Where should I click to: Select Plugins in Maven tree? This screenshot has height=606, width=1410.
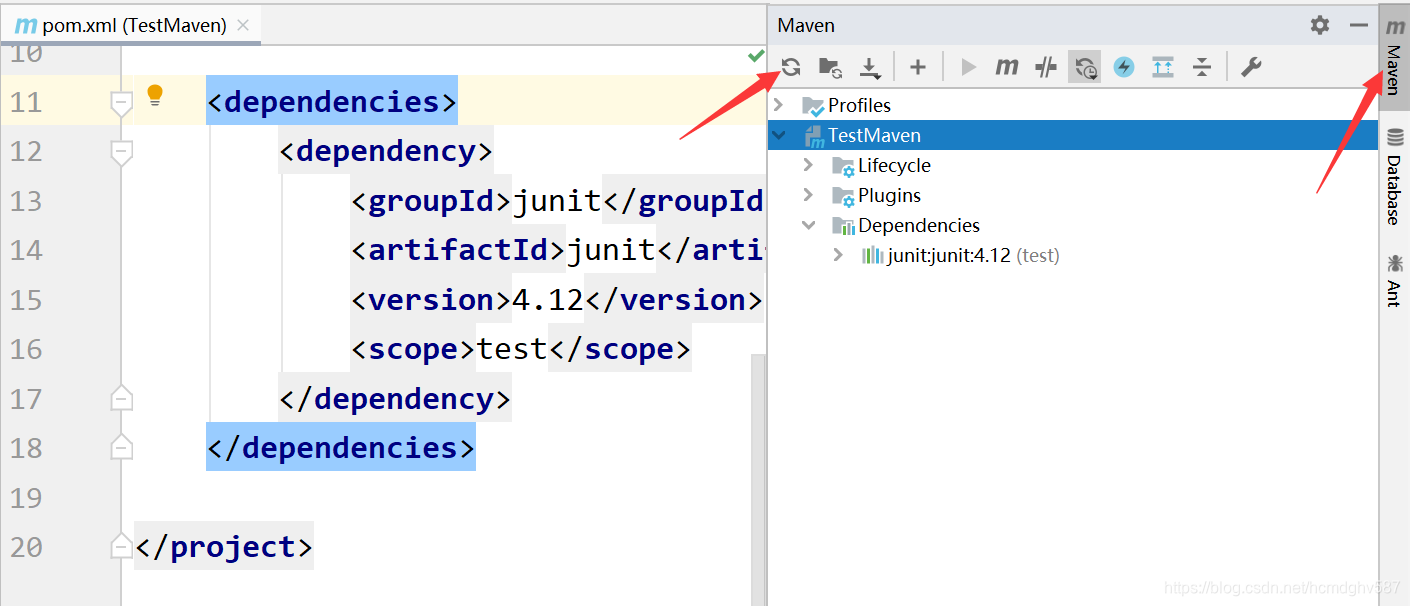pyautogui.click(x=889, y=195)
